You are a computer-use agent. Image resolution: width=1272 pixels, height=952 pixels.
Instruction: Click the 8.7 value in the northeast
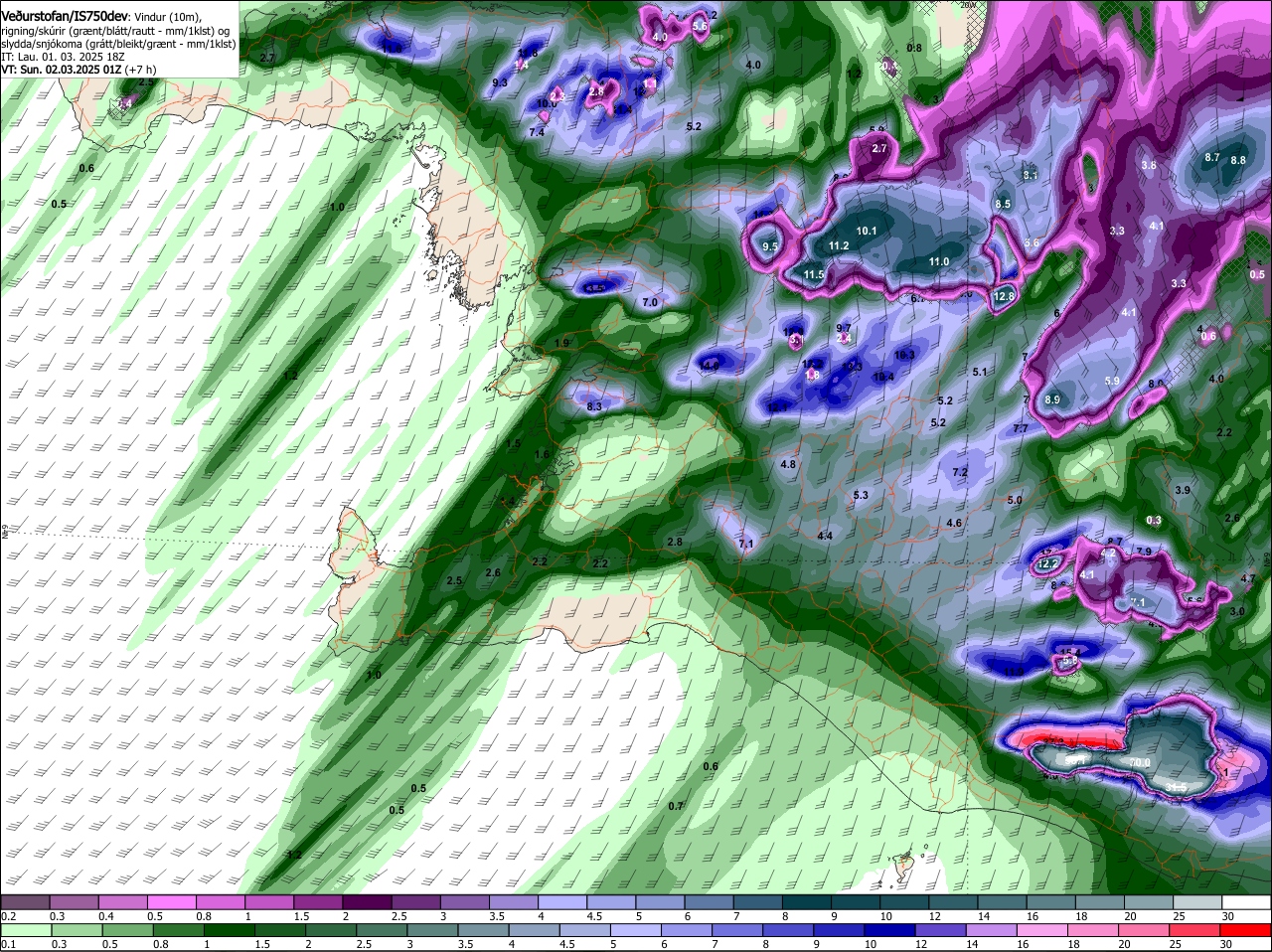click(1212, 157)
